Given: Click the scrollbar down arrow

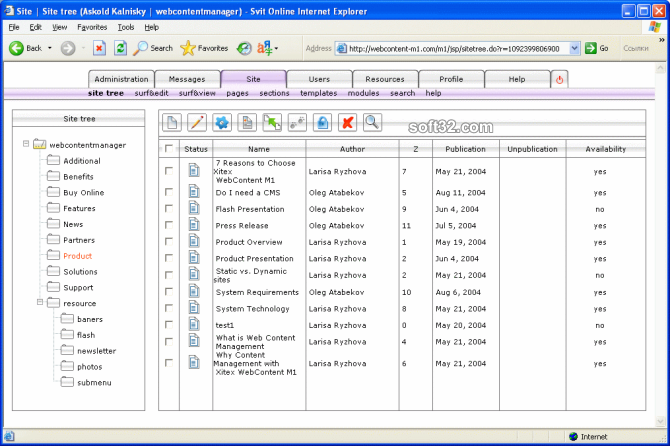Looking at the screenshot, I should (660, 422).
